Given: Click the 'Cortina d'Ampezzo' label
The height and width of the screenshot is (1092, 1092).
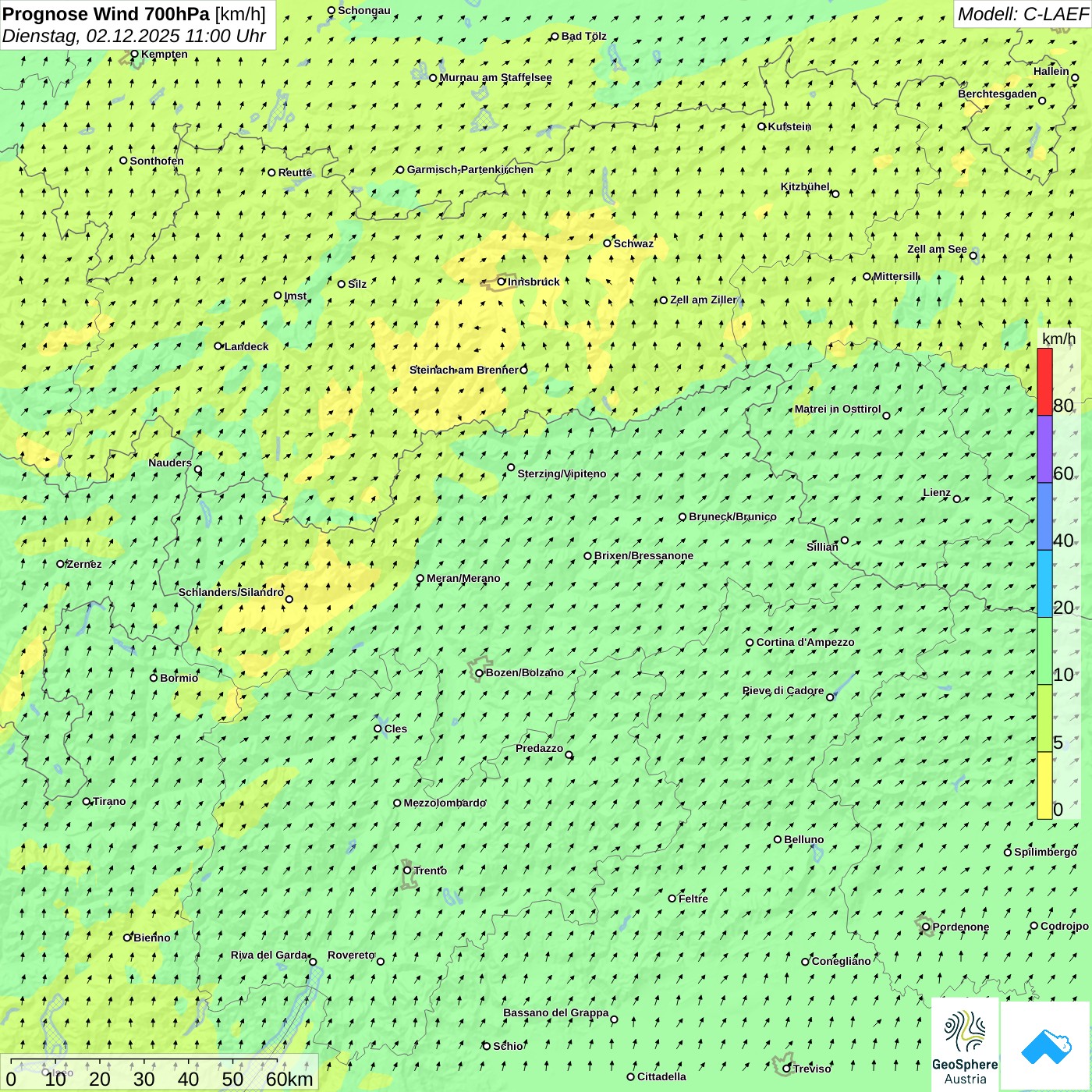Looking at the screenshot, I should 805,642.
